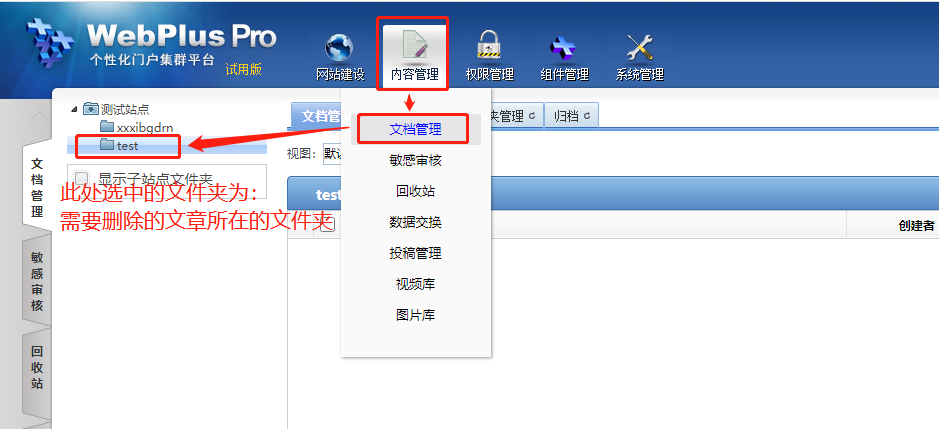Screen dimensions: 939x429
Task: Open 敏感审核 menu entry
Action: (x=416, y=161)
